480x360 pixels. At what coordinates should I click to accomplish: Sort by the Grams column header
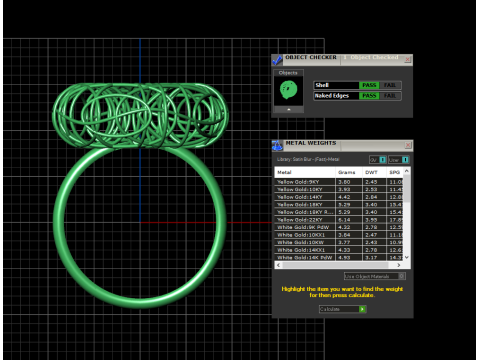(349, 172)
